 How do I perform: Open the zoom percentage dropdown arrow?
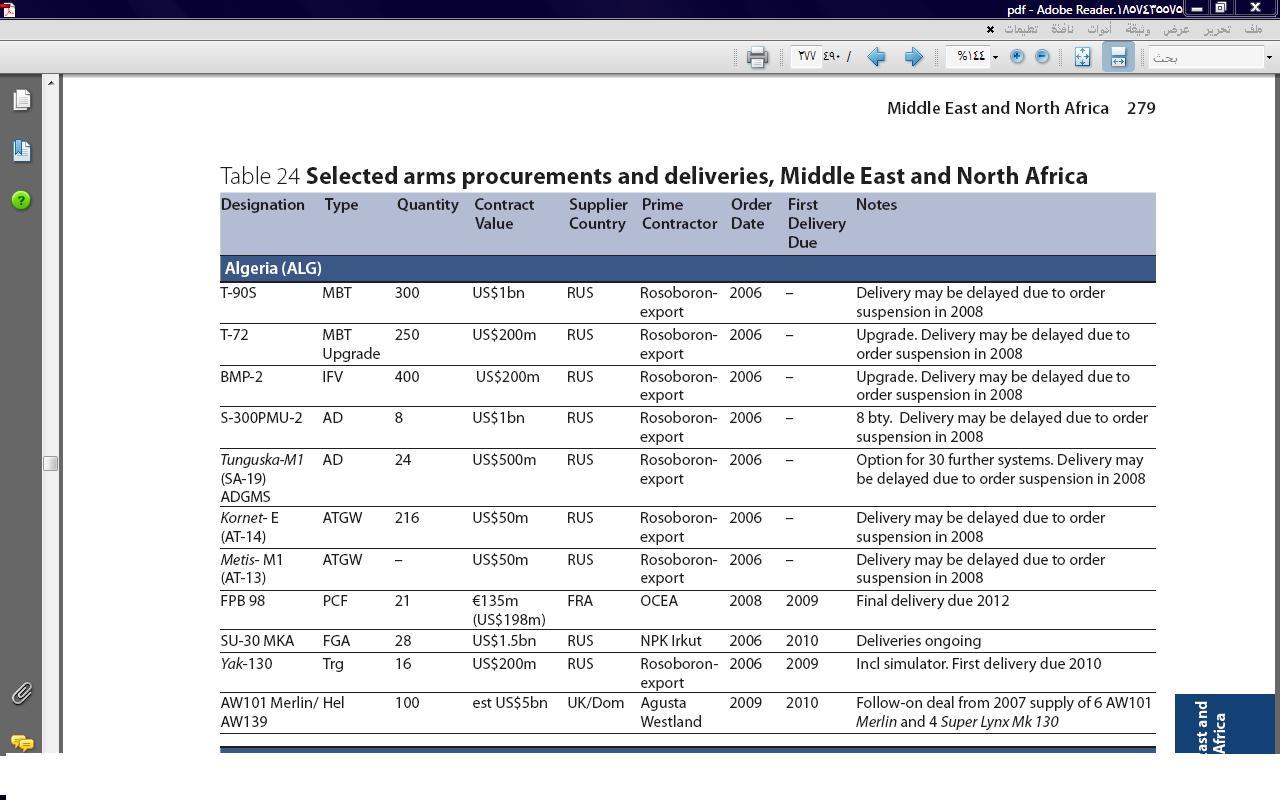(x=995, y=57)
